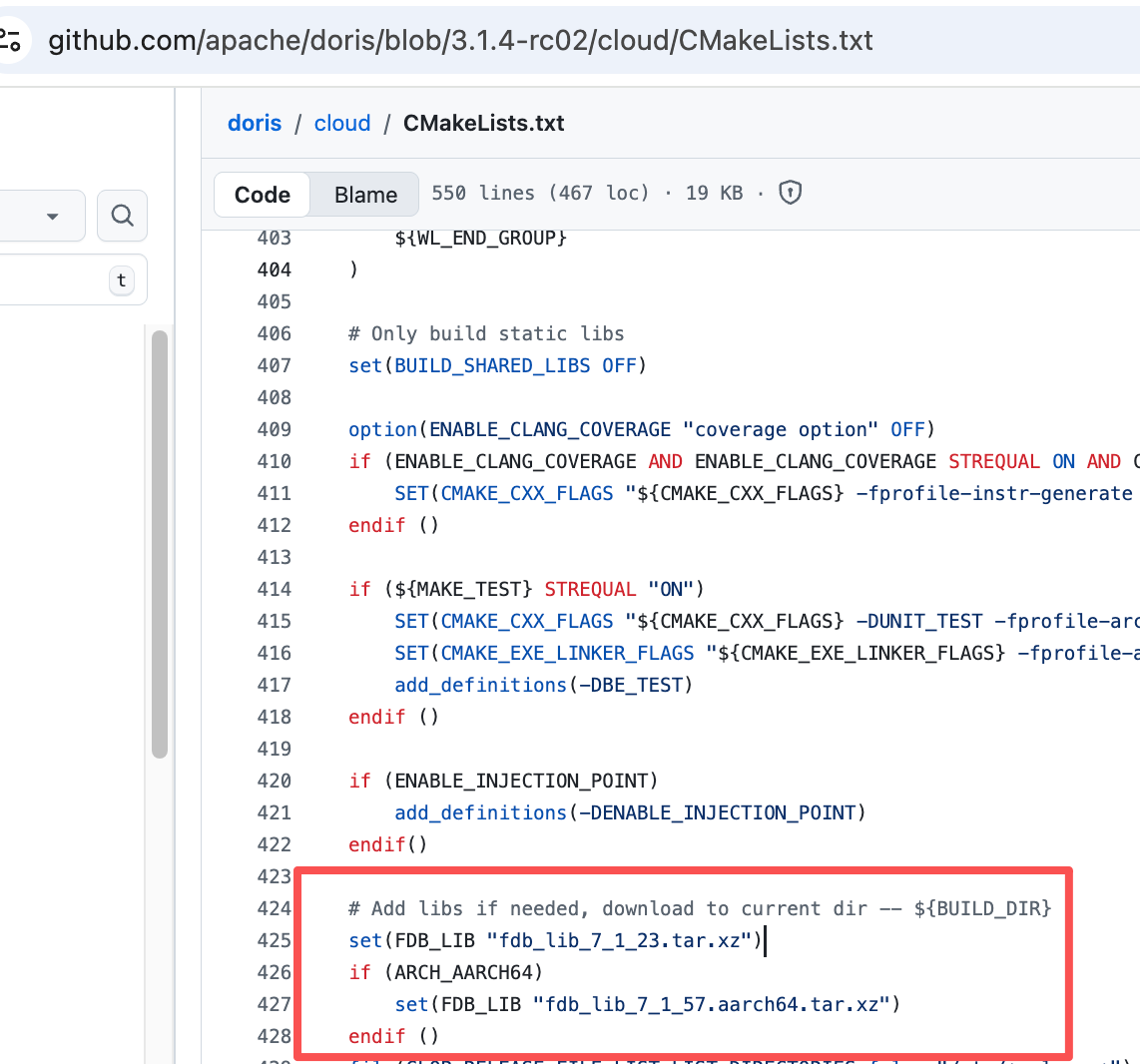Open the branch selector dropdown arrow

point(52,217)
